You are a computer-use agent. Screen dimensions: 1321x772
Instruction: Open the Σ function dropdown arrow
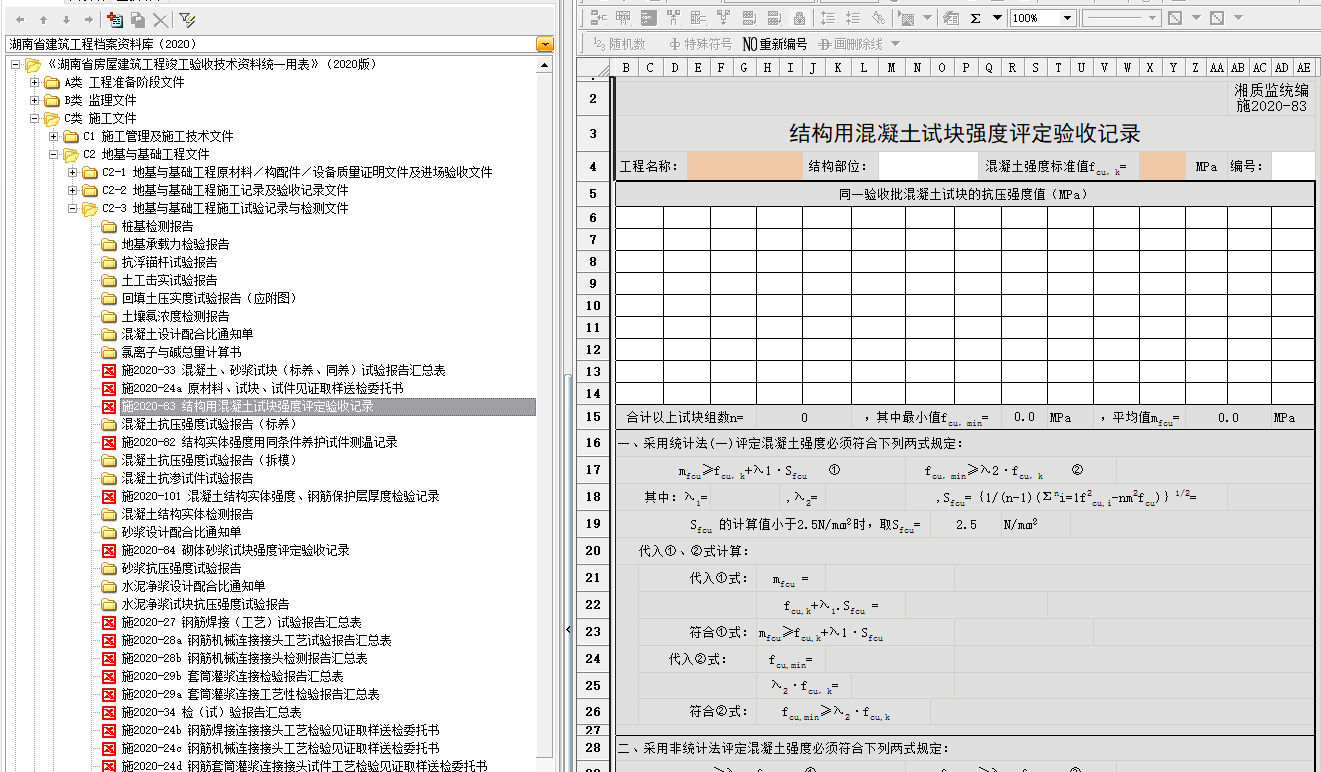[x=997, y=18]
